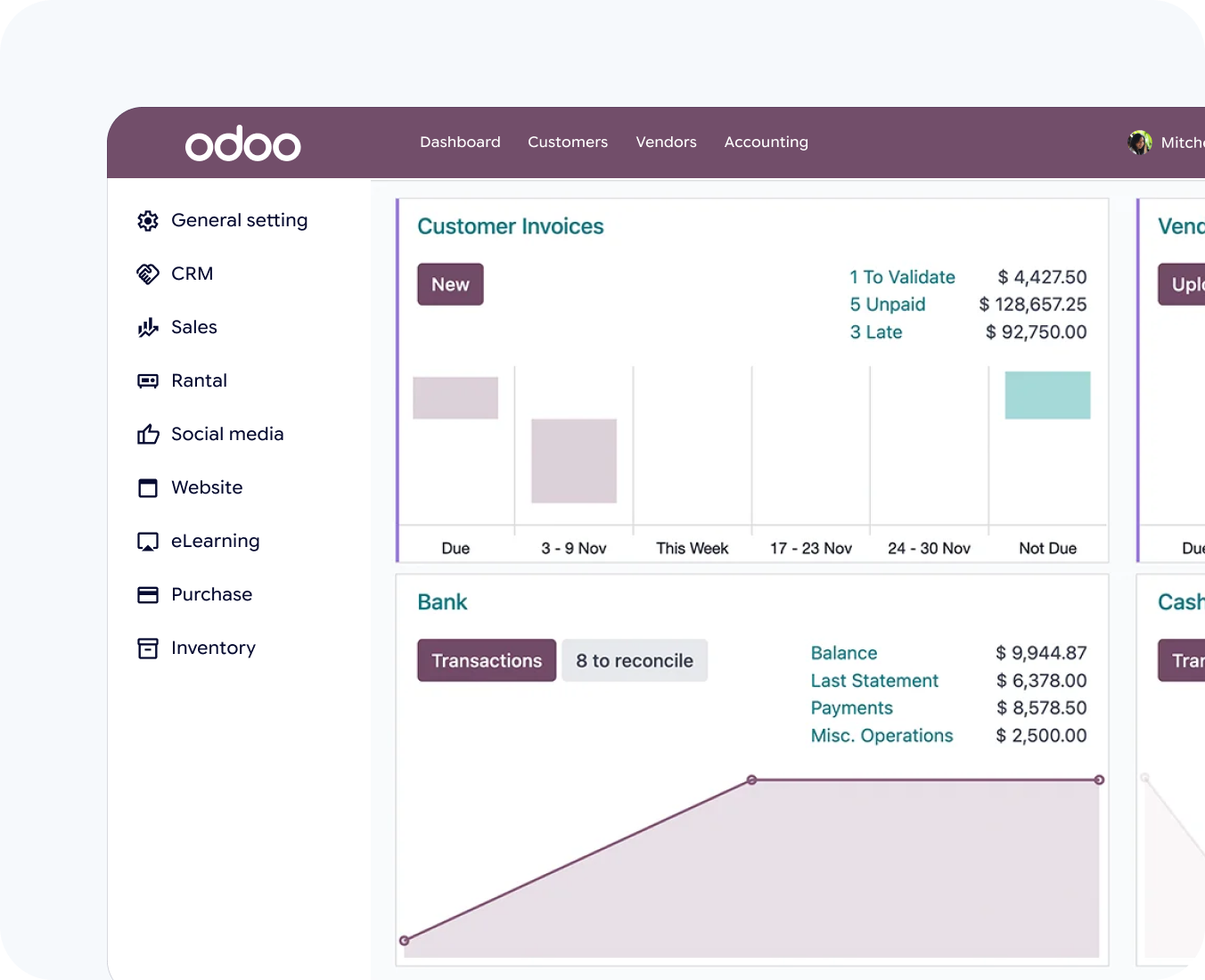Click the This Week axis label
The width and height of the screenshot is (1205, 980).
tap(693, 549)
